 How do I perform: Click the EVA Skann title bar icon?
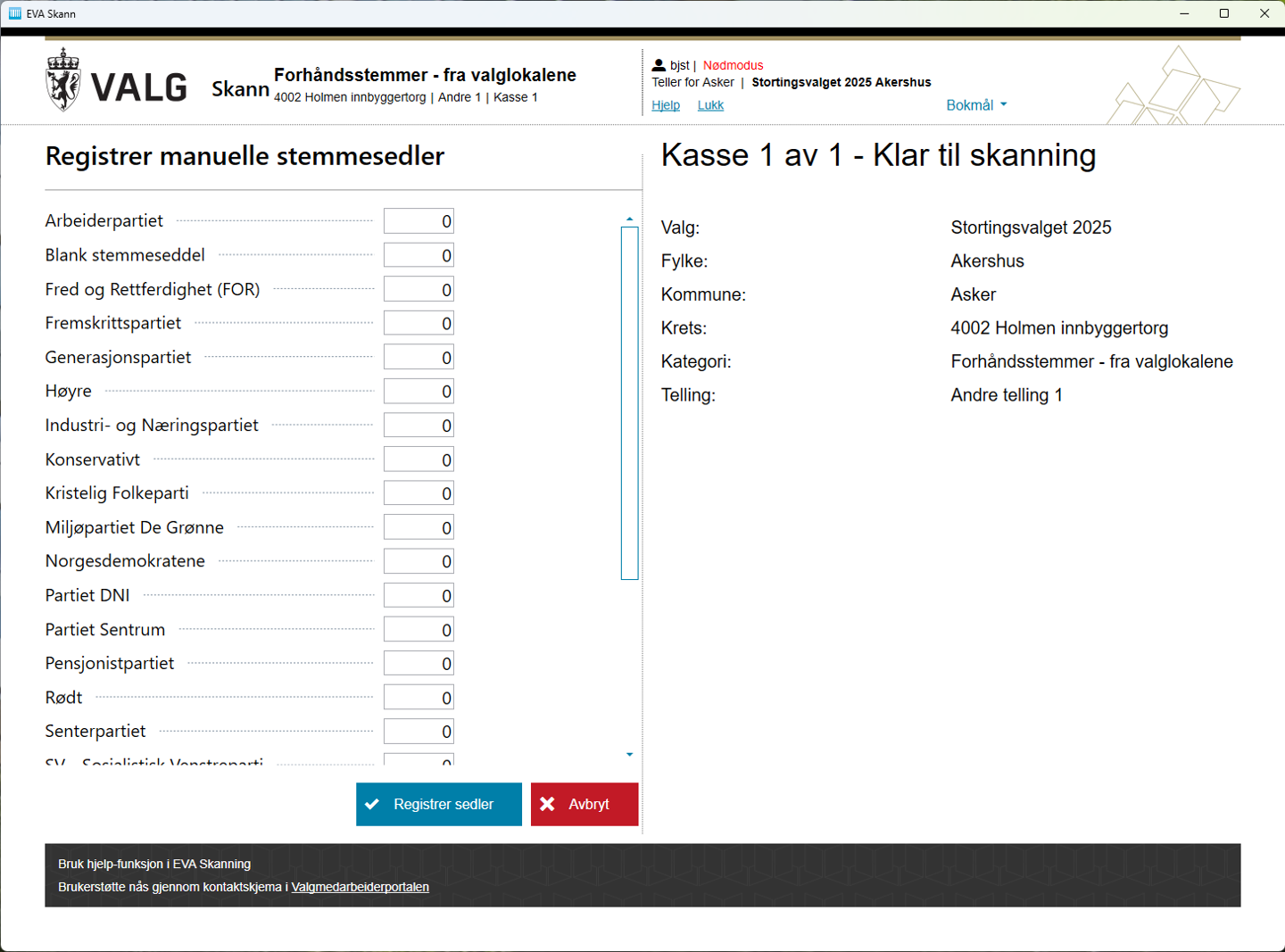point(14,13)
